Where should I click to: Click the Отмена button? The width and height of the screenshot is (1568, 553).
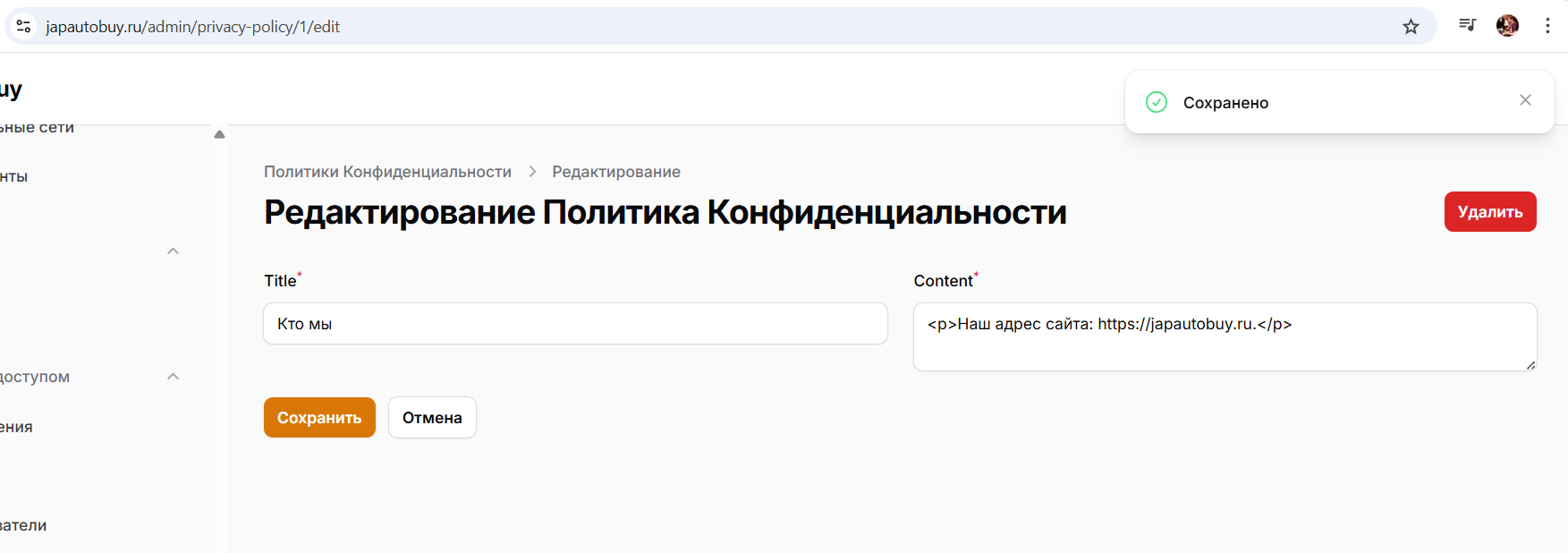coord(432,418)
